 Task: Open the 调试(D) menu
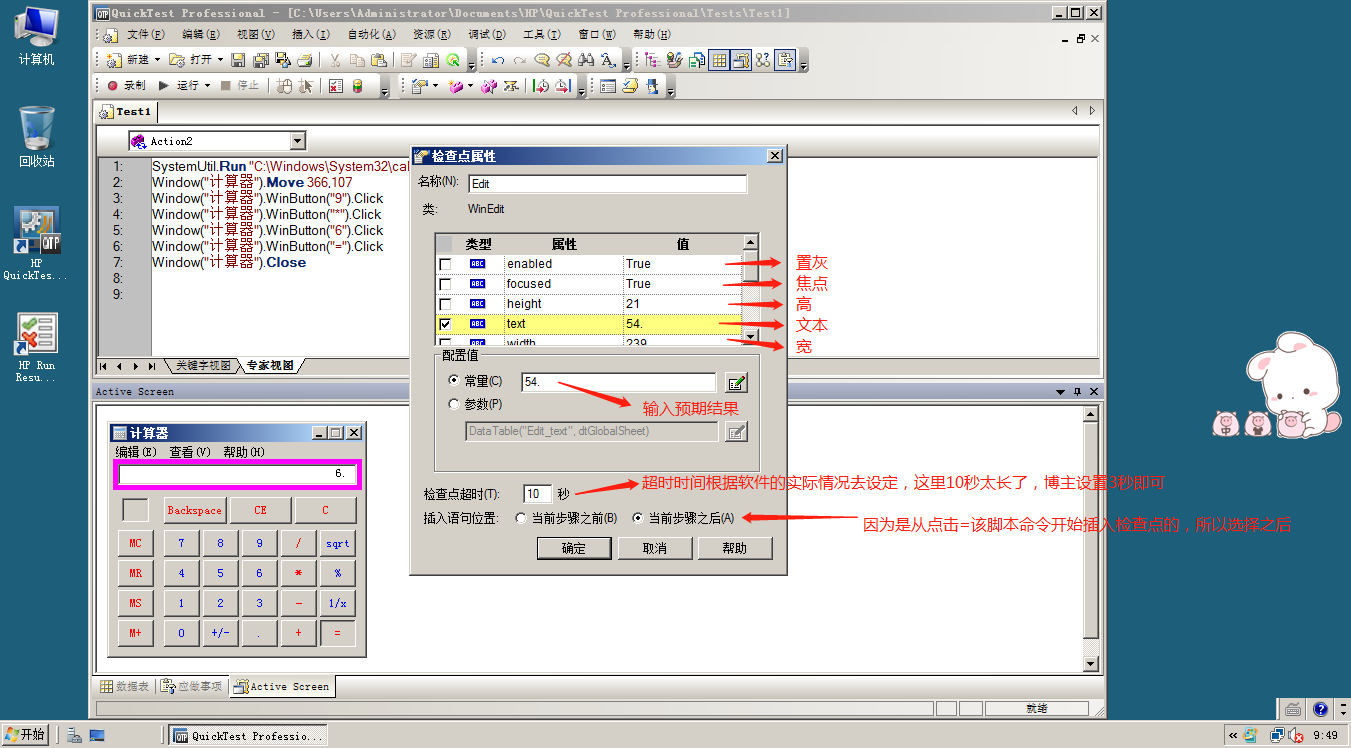pyautogui.click(x=485, y=35)
